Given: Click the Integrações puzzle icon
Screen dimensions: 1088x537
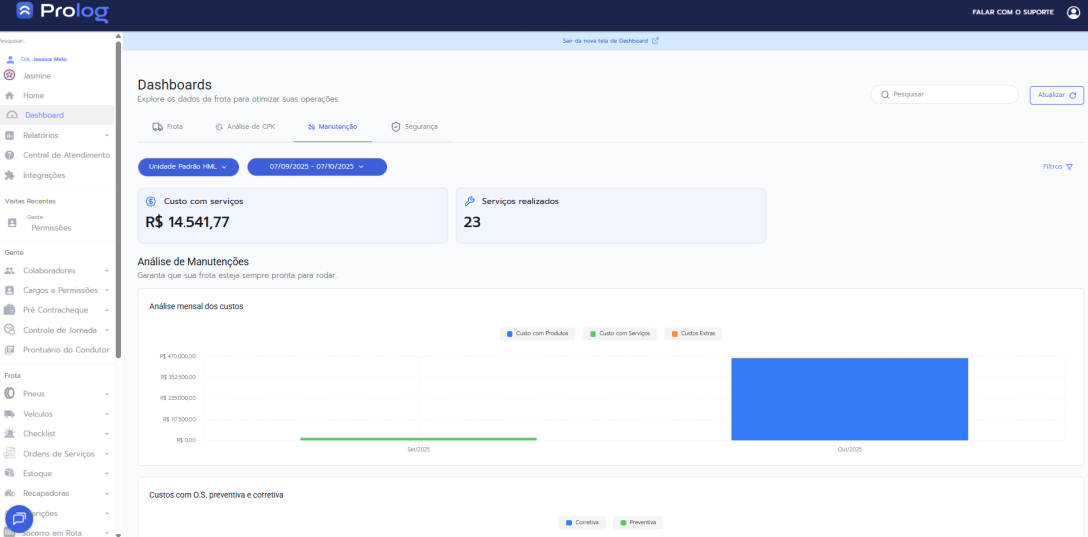Looking at the screenshot, I should pos(10,175).
